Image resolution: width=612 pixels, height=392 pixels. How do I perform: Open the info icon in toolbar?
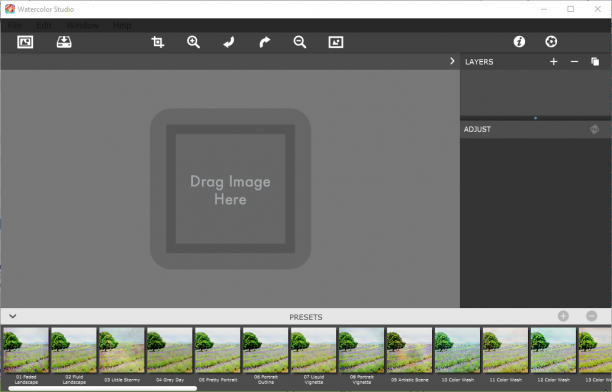pos(519,41)
